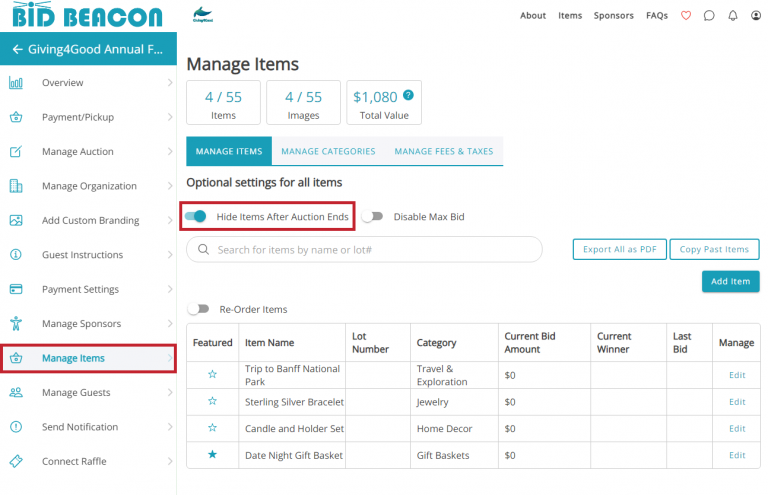Expand the Manage Organization chevron
Image resolution: width=768 pixels, height=495 pixels.
pyautogui.click(x=169, y=186)
